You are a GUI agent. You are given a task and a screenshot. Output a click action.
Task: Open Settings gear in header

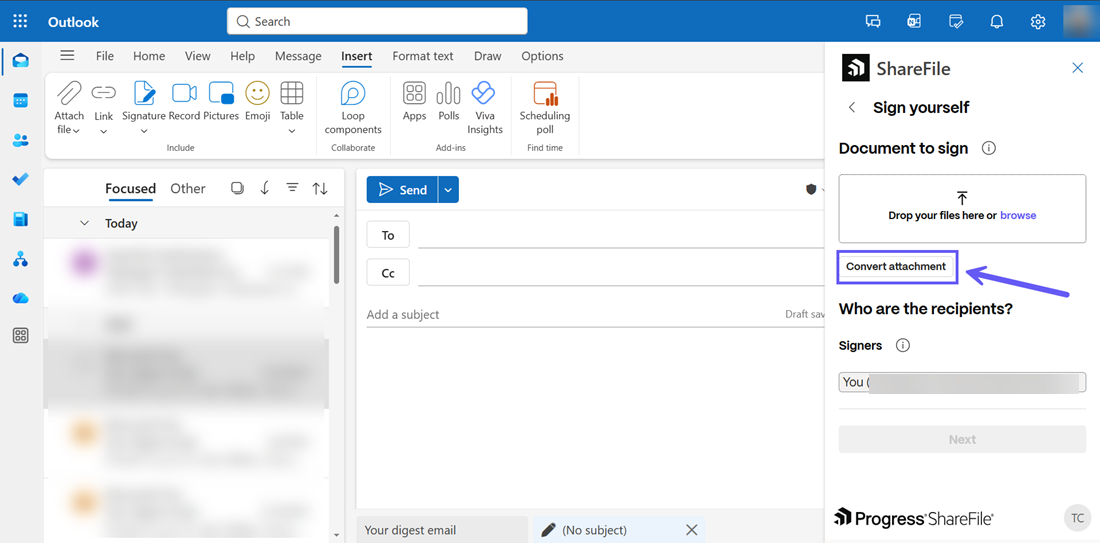pyautogui.click(x=1038, y=21)
